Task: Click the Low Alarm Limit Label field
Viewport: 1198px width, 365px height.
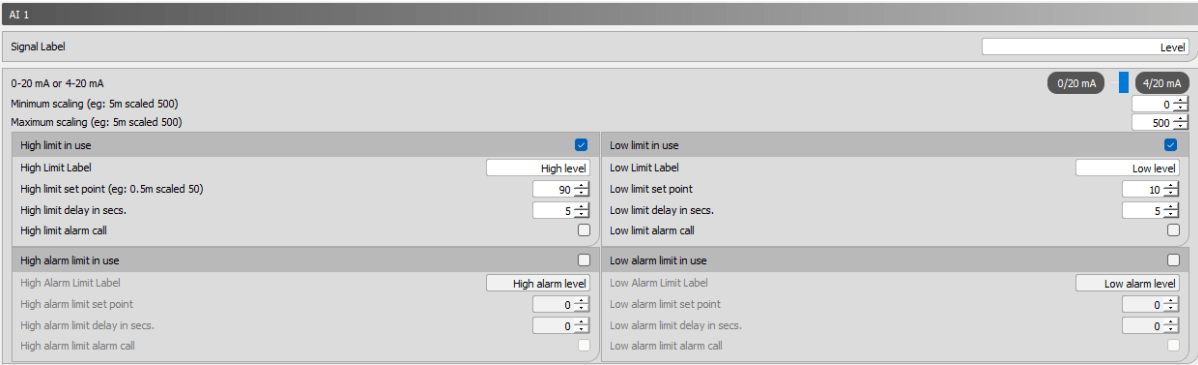Action: 1128,283
